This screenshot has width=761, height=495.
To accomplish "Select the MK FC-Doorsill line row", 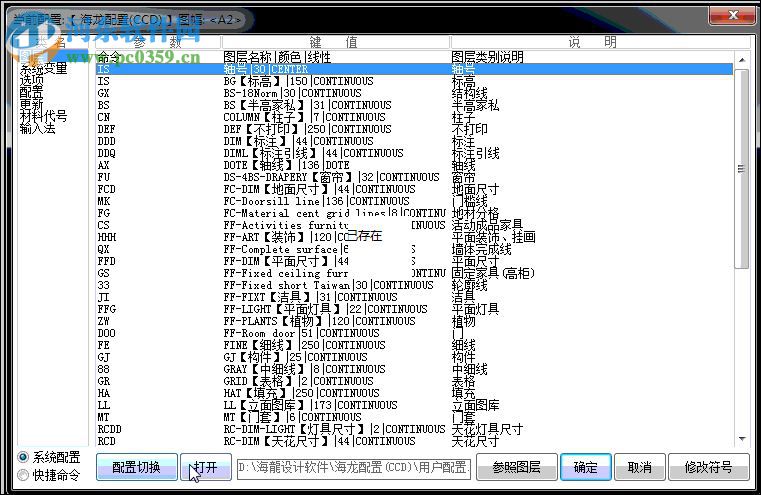I will coord(414,201).
